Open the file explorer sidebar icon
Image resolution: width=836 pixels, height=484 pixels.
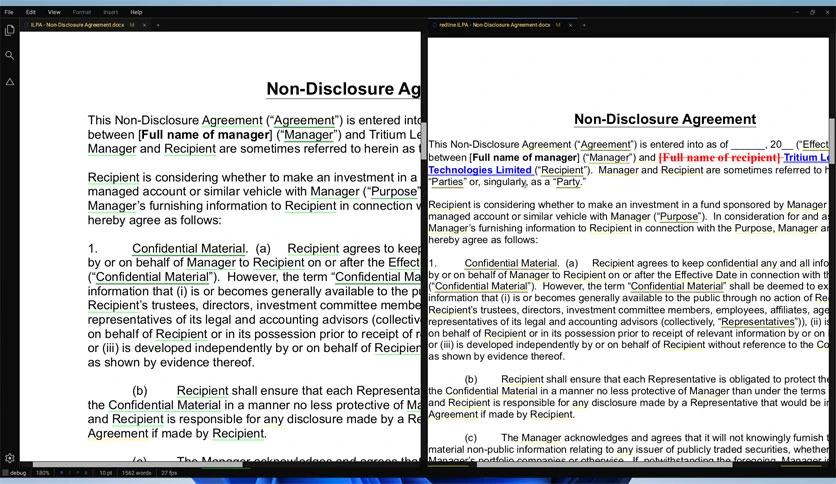coord(10,30)
